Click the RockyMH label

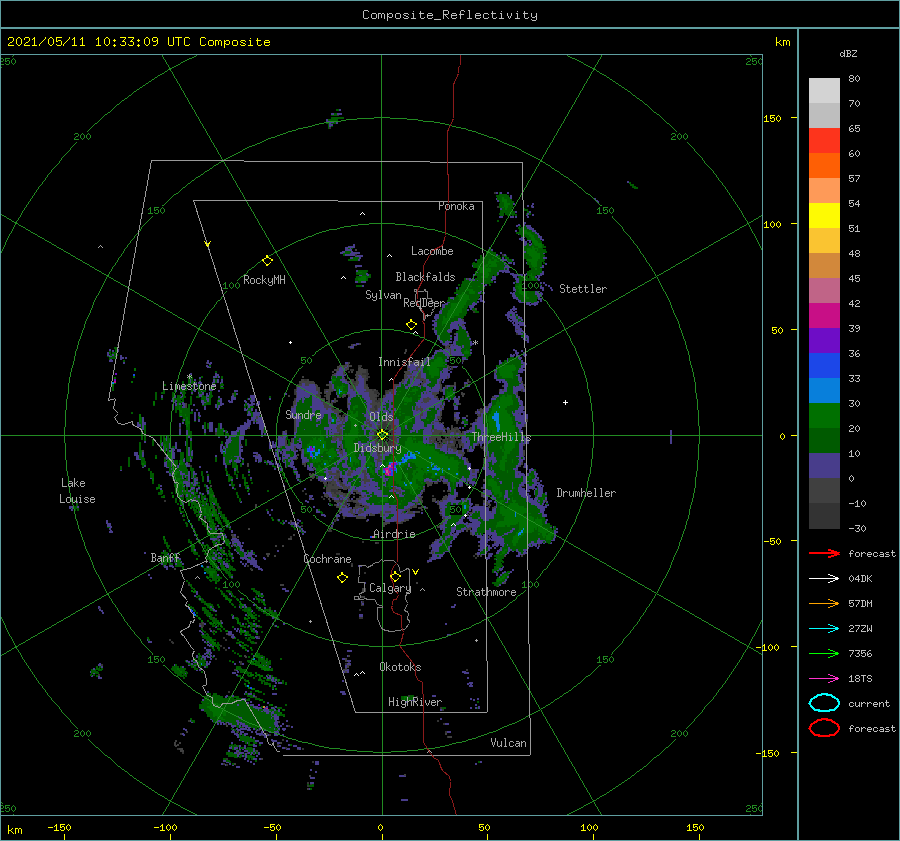coord(264,280)
